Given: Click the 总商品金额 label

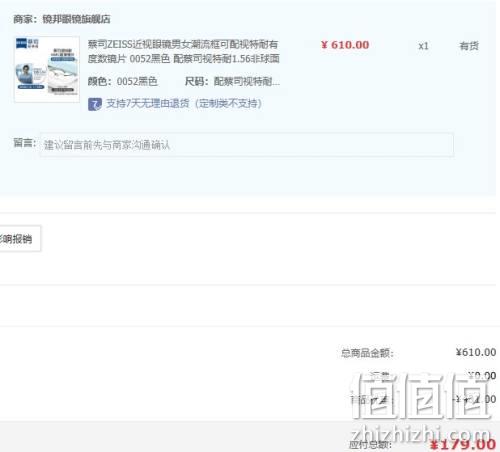Looking at the screenshot, I should click(x=367, y=353).
